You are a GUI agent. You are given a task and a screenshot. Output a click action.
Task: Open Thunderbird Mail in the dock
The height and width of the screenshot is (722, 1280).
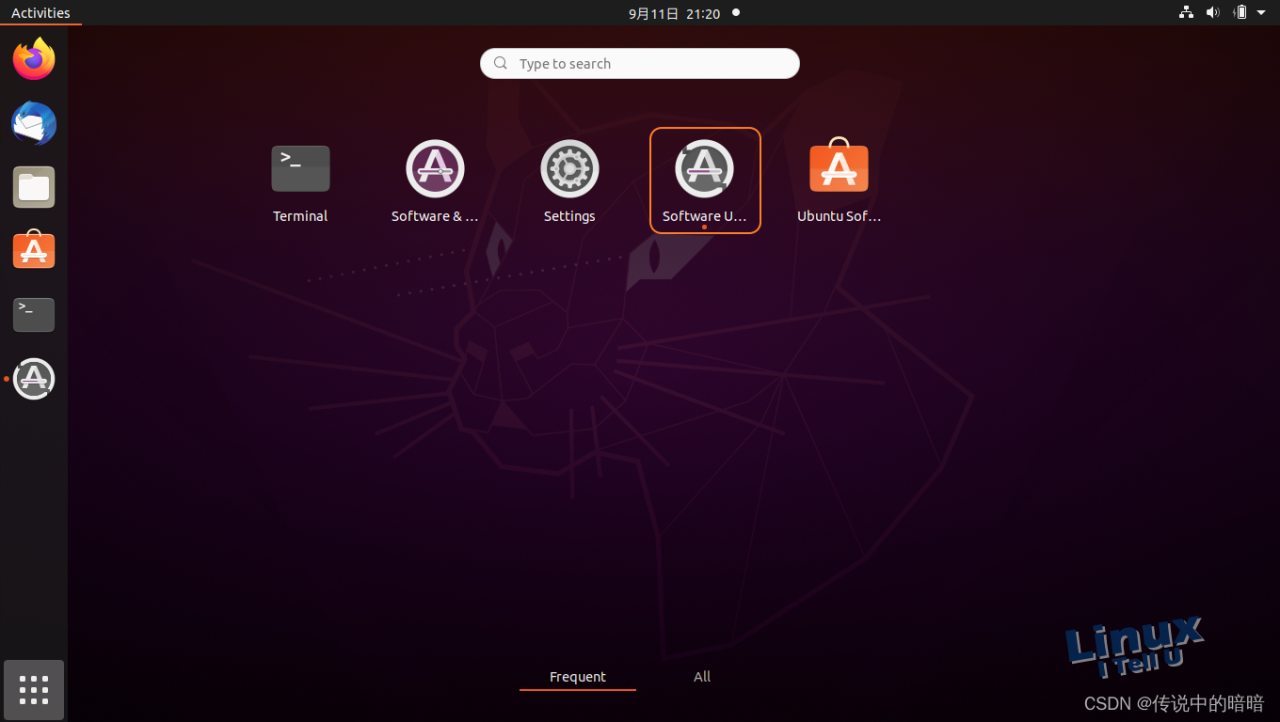coord(34,124)
